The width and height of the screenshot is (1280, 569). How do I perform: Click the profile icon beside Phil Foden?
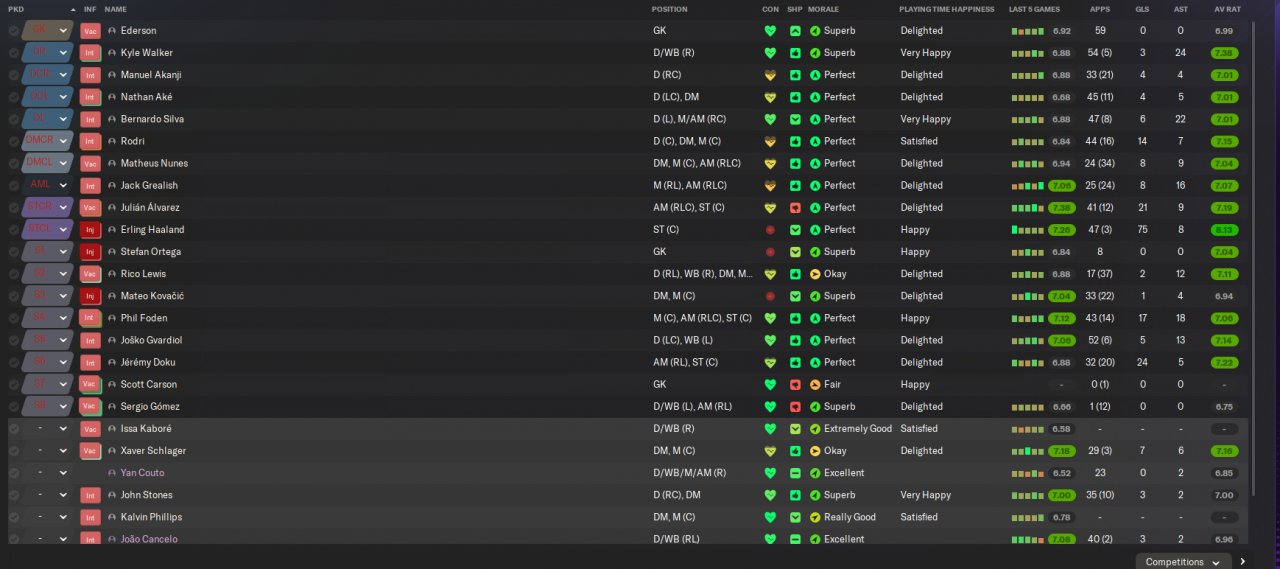(x=112, y=318)
